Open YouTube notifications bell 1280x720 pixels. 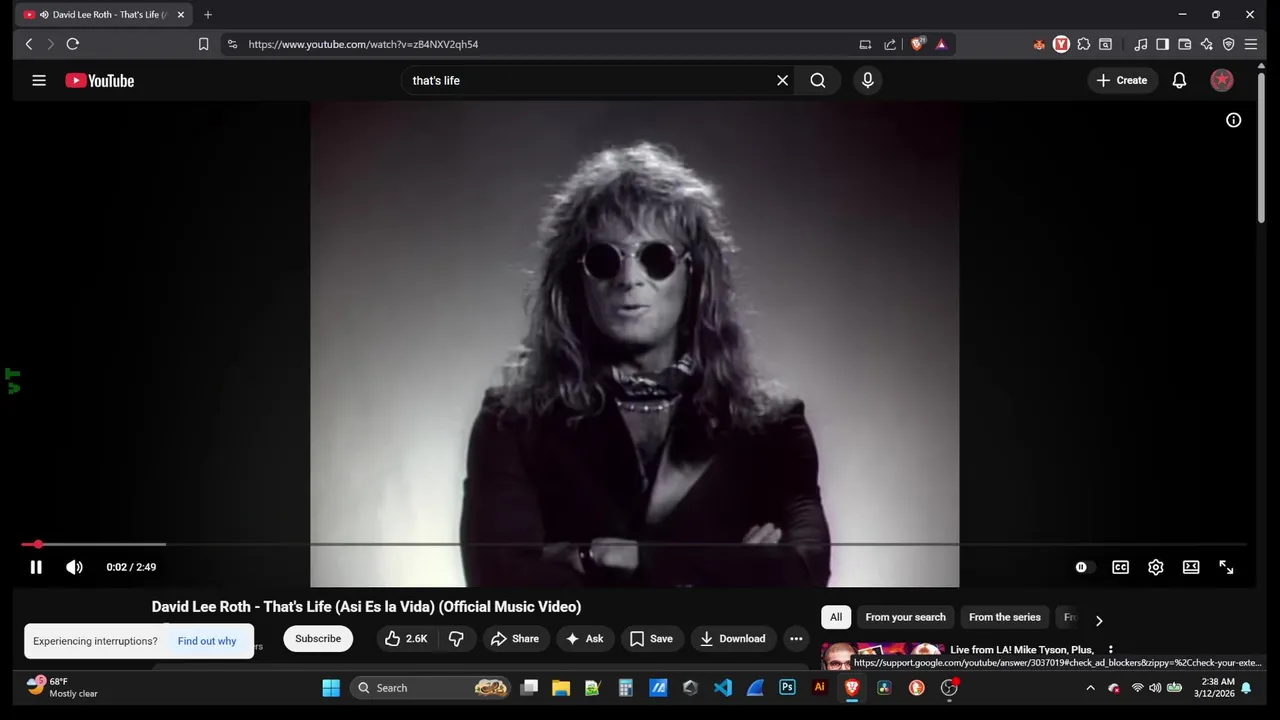point(1180,80)
